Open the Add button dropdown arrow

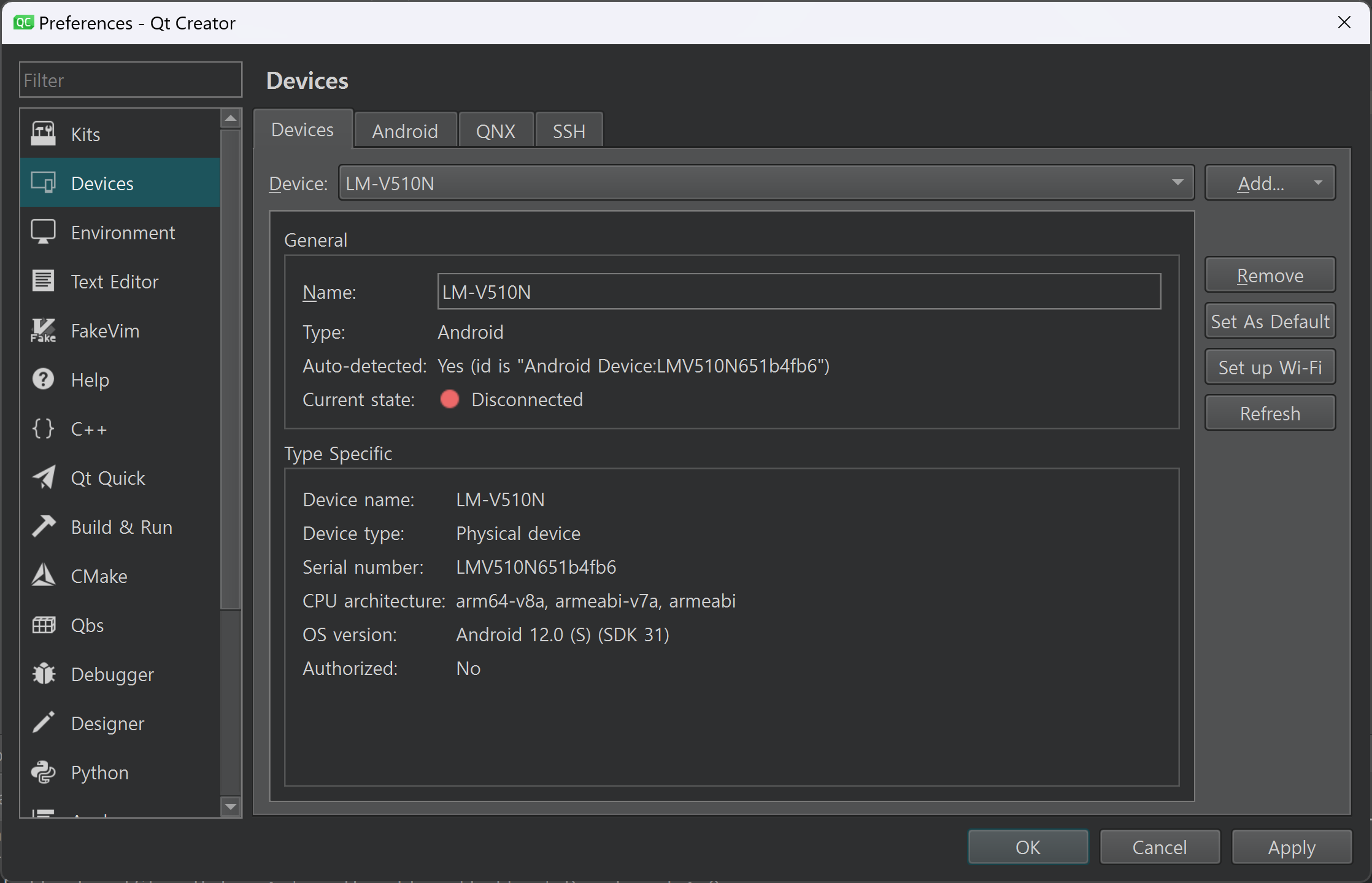coord(1318,182)
